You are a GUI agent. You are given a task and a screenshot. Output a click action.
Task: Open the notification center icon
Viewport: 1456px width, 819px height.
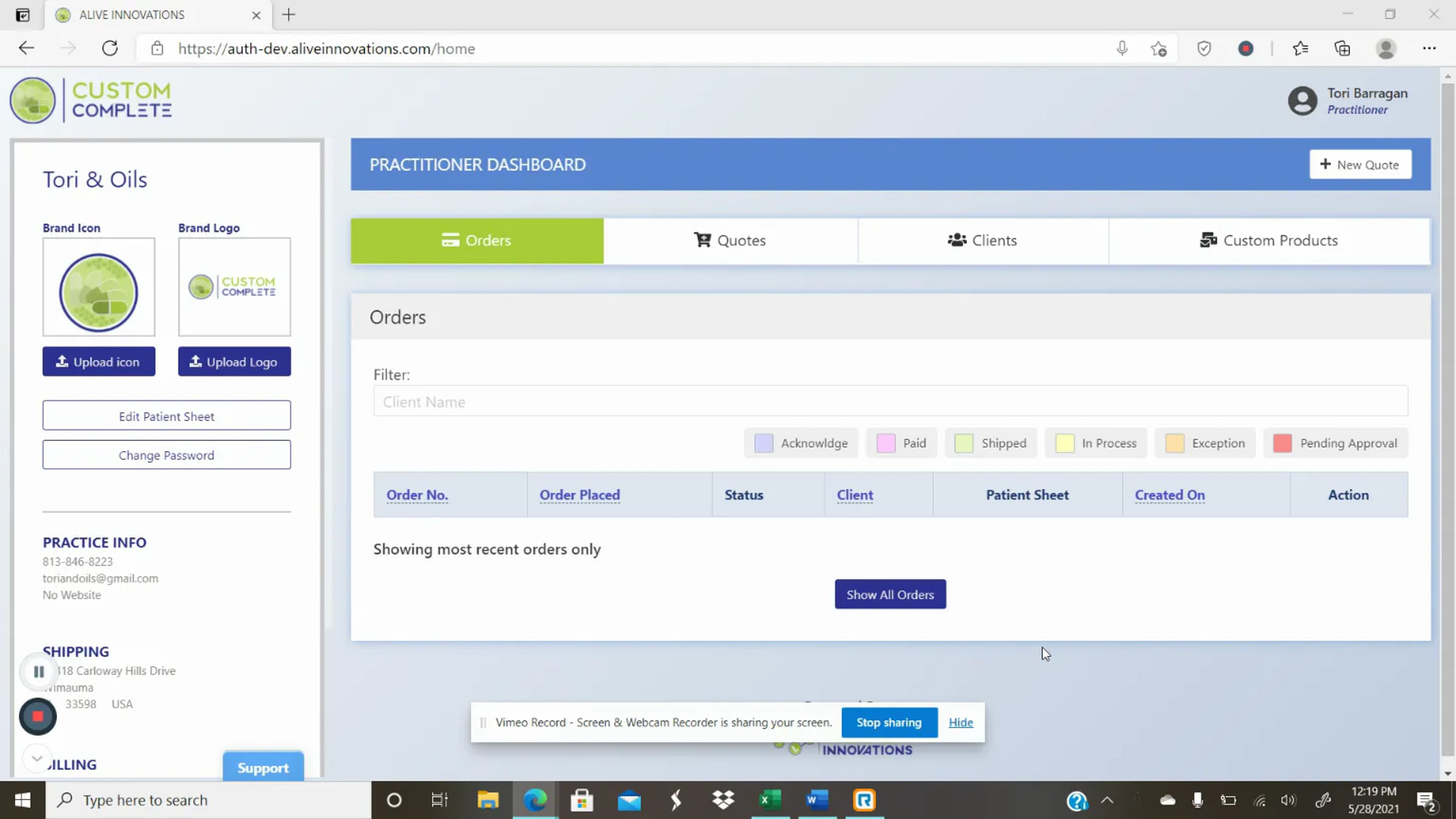tap(1427, 801)
